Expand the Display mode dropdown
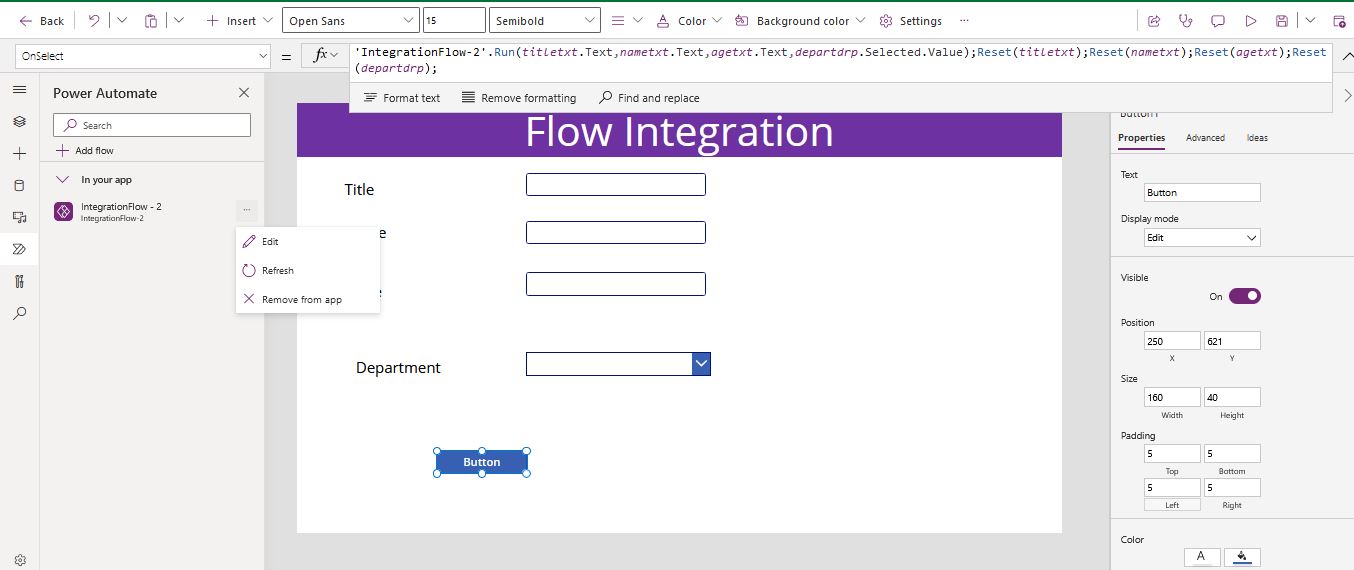 1202,238
